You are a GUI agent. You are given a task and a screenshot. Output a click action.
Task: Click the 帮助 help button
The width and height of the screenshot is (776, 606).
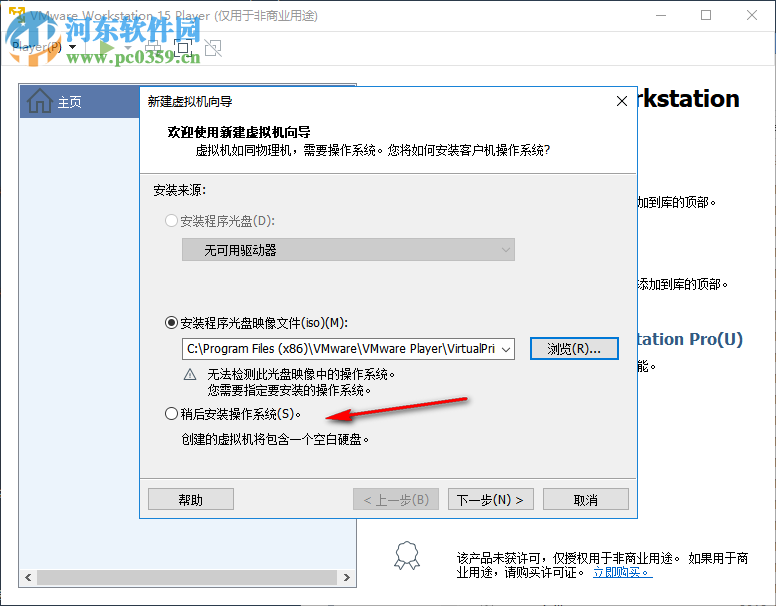(x=191, y=500)
